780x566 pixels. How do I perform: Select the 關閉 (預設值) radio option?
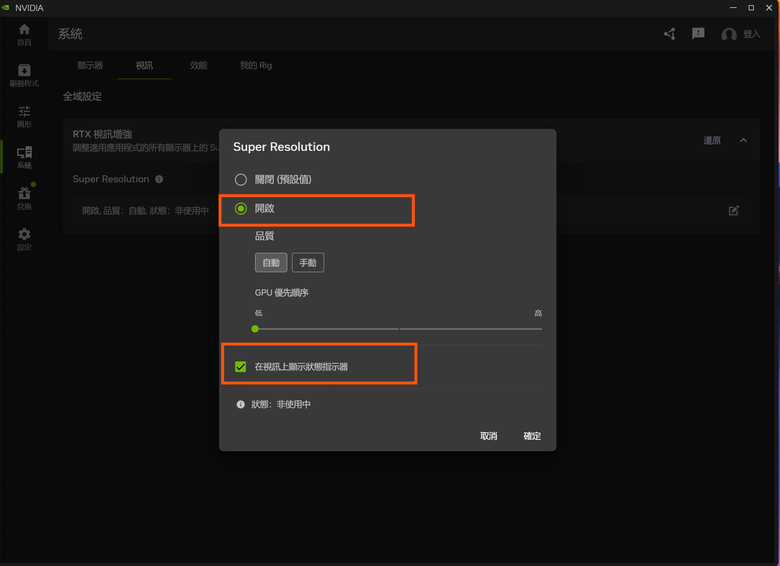tap(241, 180)
